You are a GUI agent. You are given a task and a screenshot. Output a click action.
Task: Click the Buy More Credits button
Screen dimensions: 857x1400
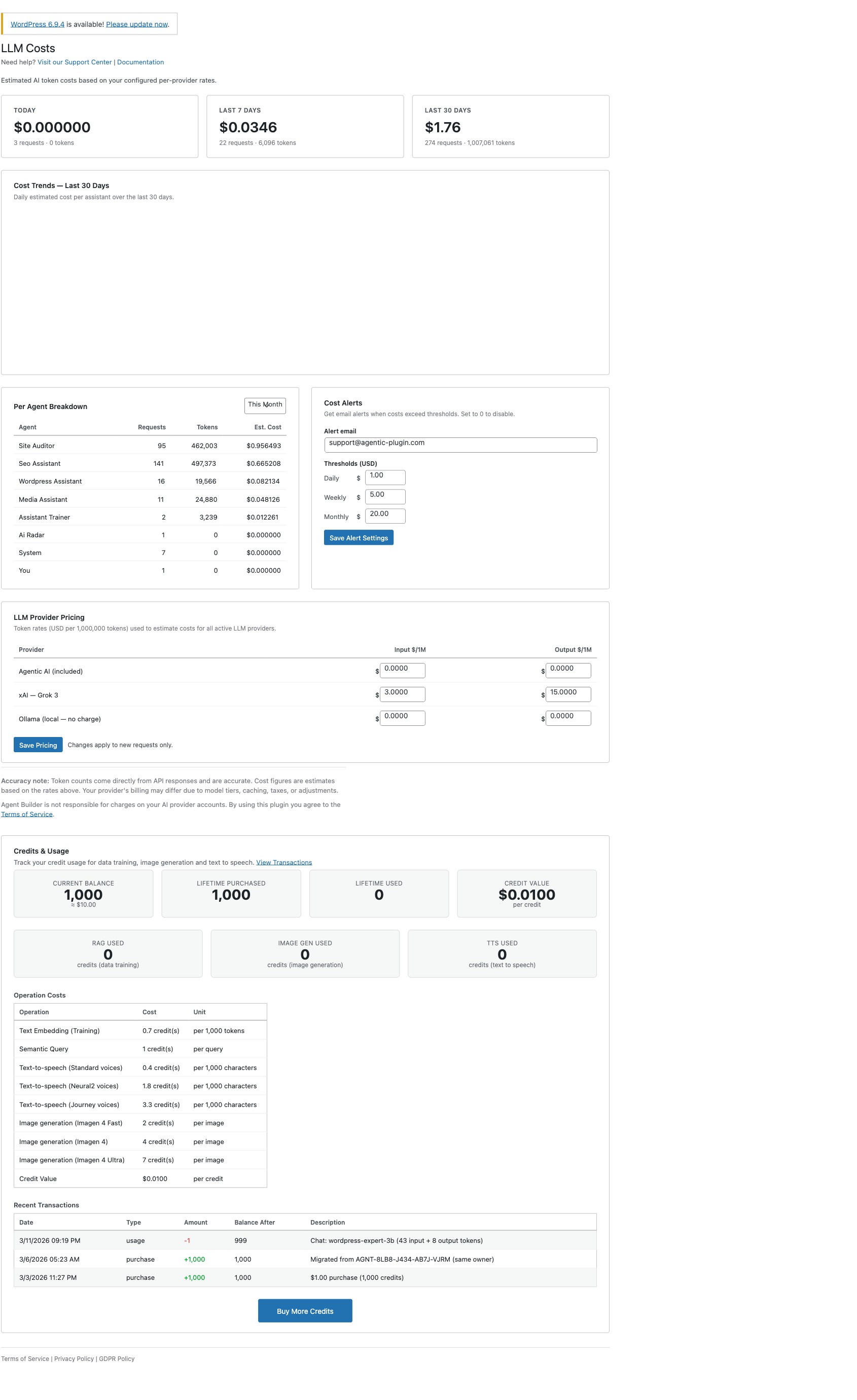[x=305, y=1310]
